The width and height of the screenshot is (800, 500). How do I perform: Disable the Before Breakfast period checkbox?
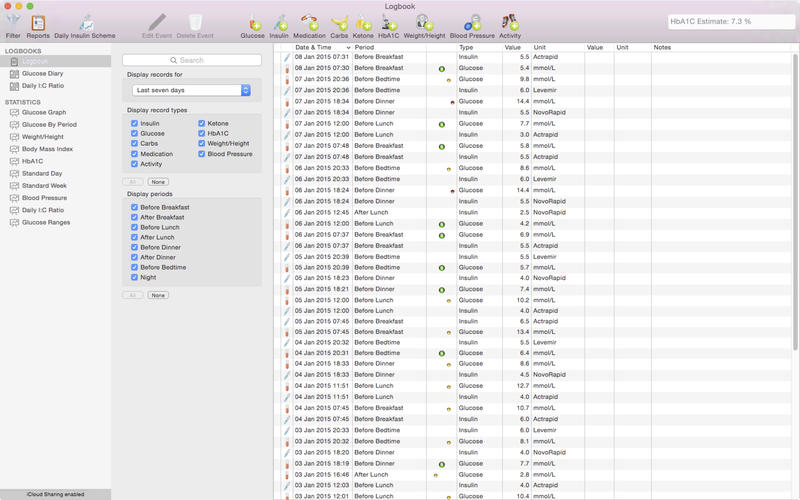tap(135, 207)
